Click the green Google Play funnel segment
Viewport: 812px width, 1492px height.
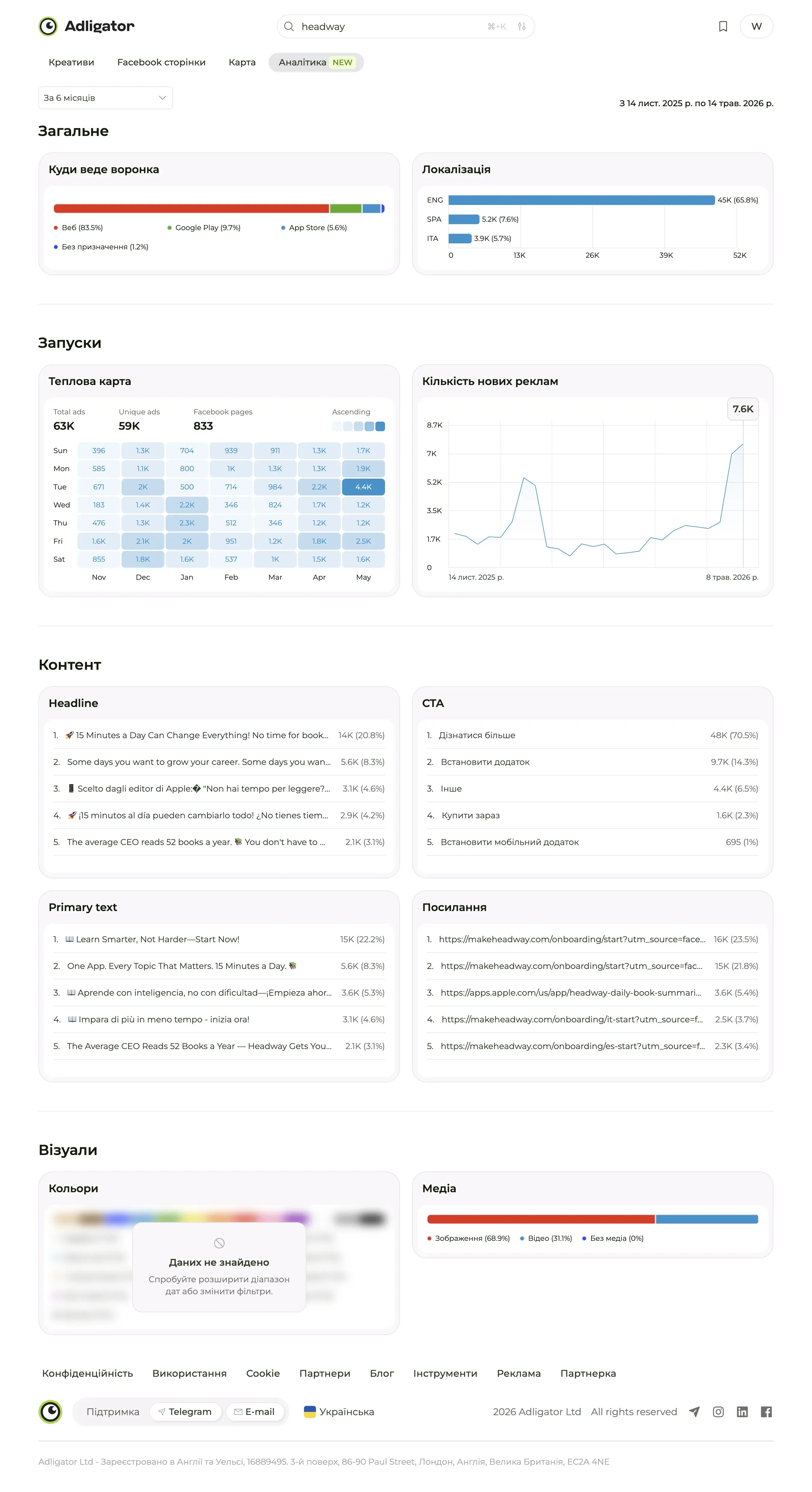(x=346, y=209)
